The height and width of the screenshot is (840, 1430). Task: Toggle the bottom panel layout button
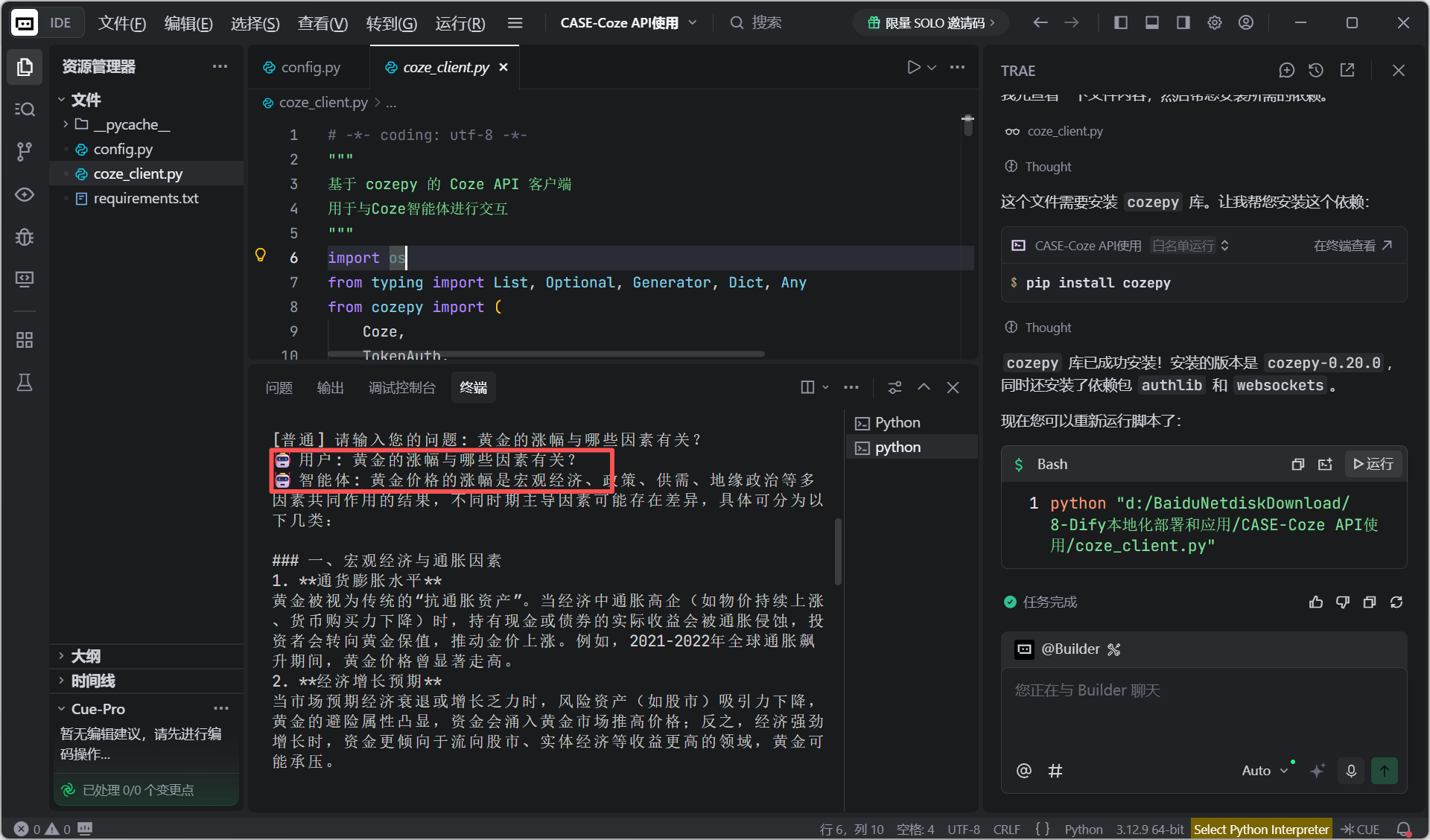[1152, 23]
